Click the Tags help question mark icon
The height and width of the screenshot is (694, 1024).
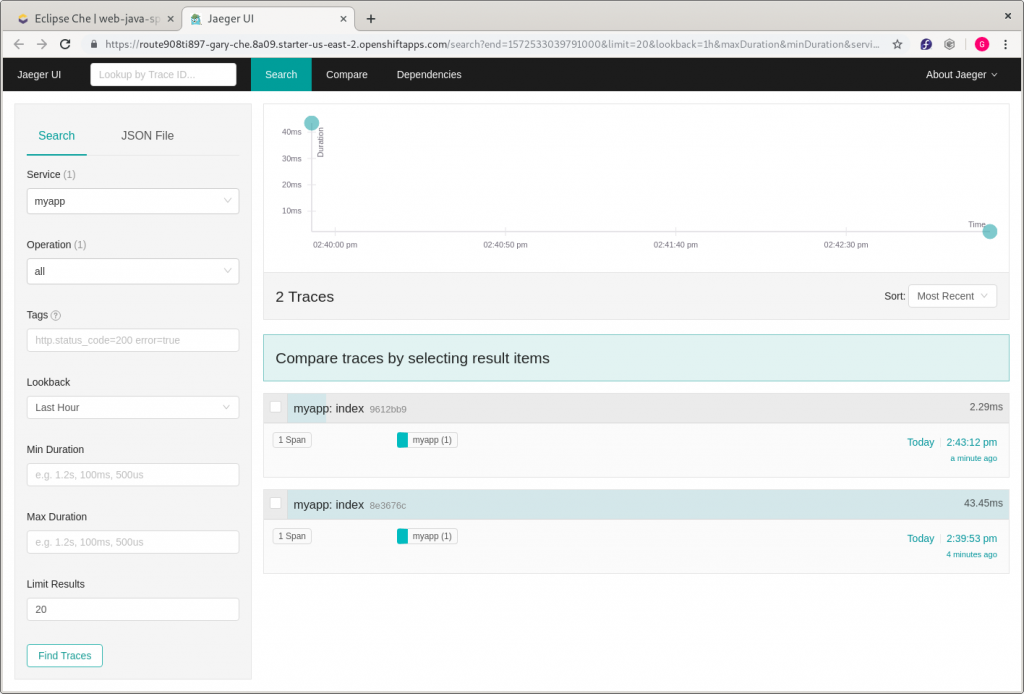pos(56,315)
